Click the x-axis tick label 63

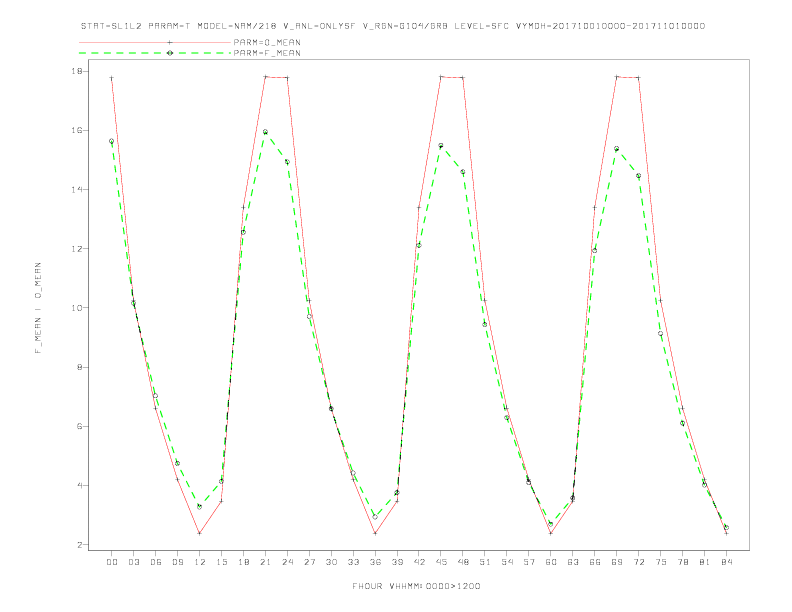click(573, 562)
